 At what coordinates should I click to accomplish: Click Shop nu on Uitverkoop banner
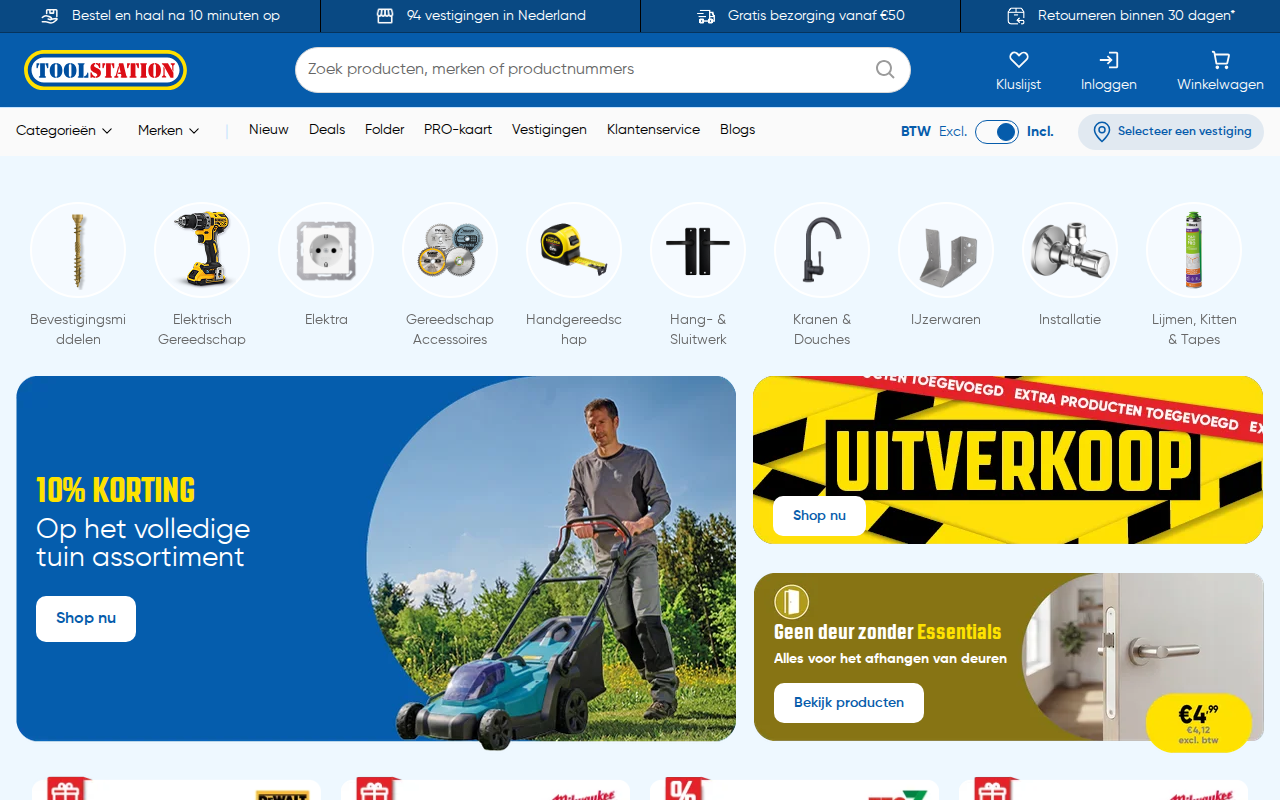pyautogui.click(x=819, y=516)
